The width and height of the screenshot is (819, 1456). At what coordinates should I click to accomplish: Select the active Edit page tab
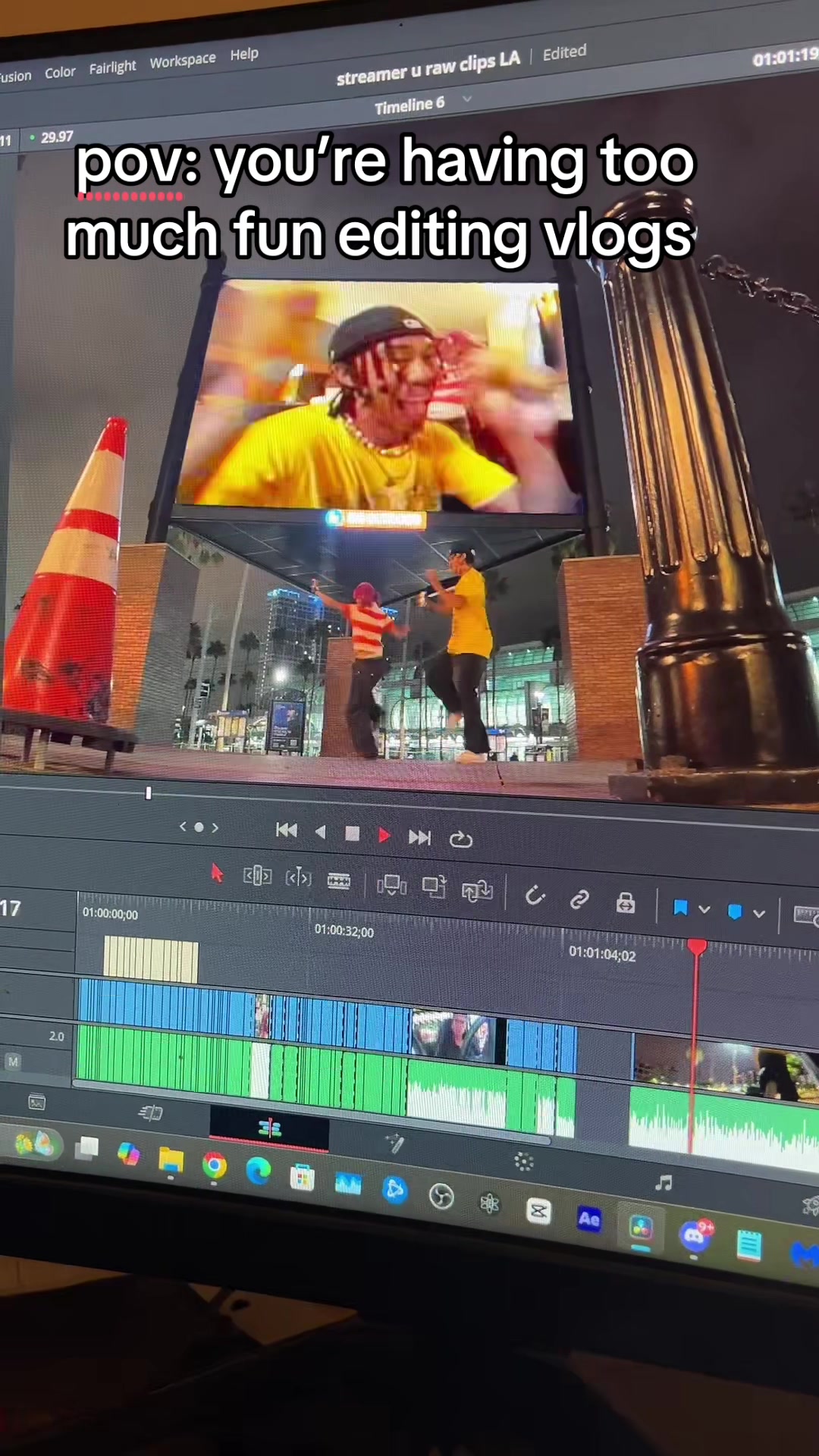coord(269,1128)
